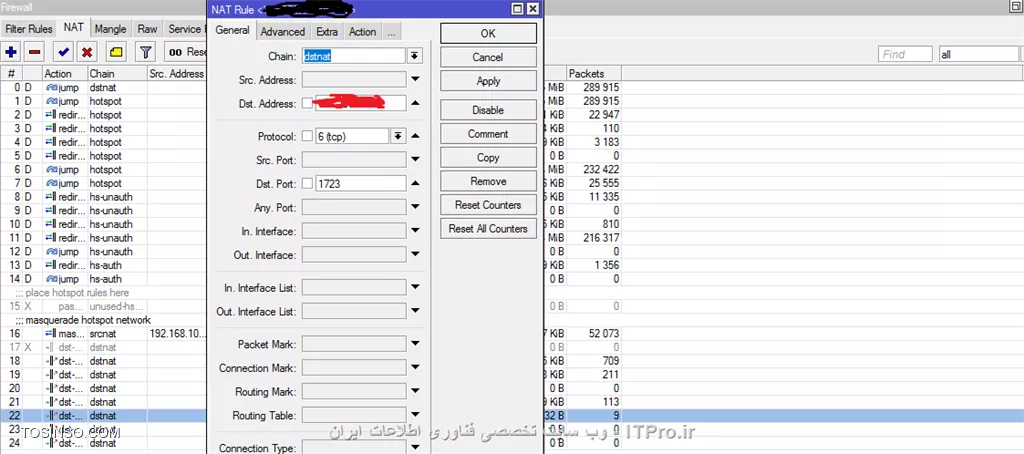Select row 16 srcnat masquerade rule
Image resolution: width=1024 pixels, height=454 pixels.
pos(104,334)
